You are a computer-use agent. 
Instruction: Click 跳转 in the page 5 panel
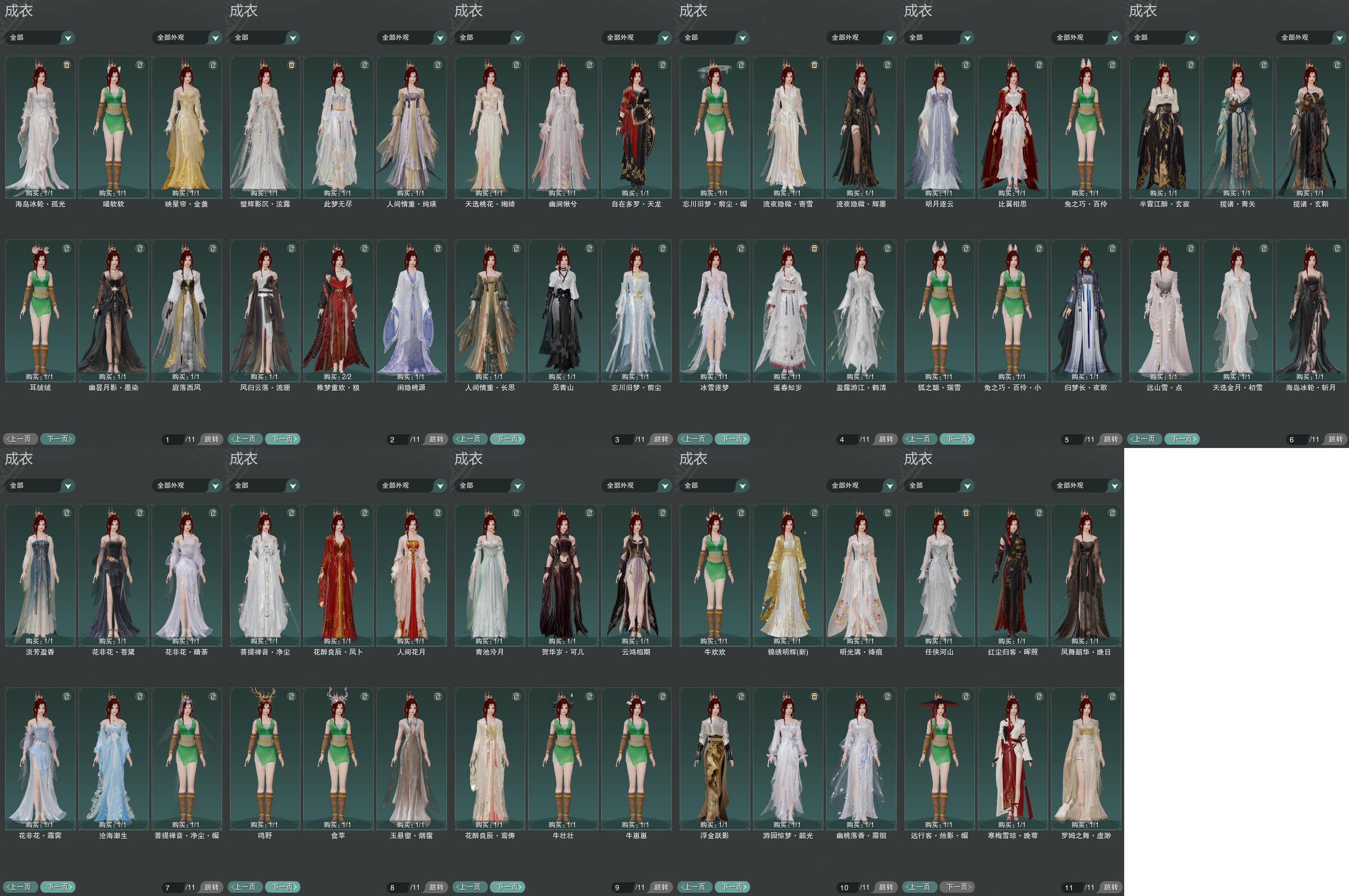coord(1111,439)
